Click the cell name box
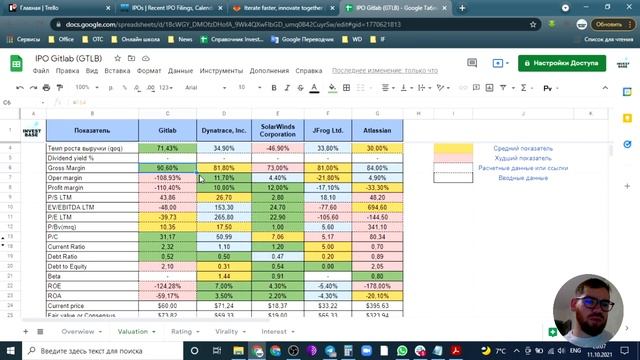Image resolution: width=640 pixels, height=360 pixels. (x=23, y=102)
